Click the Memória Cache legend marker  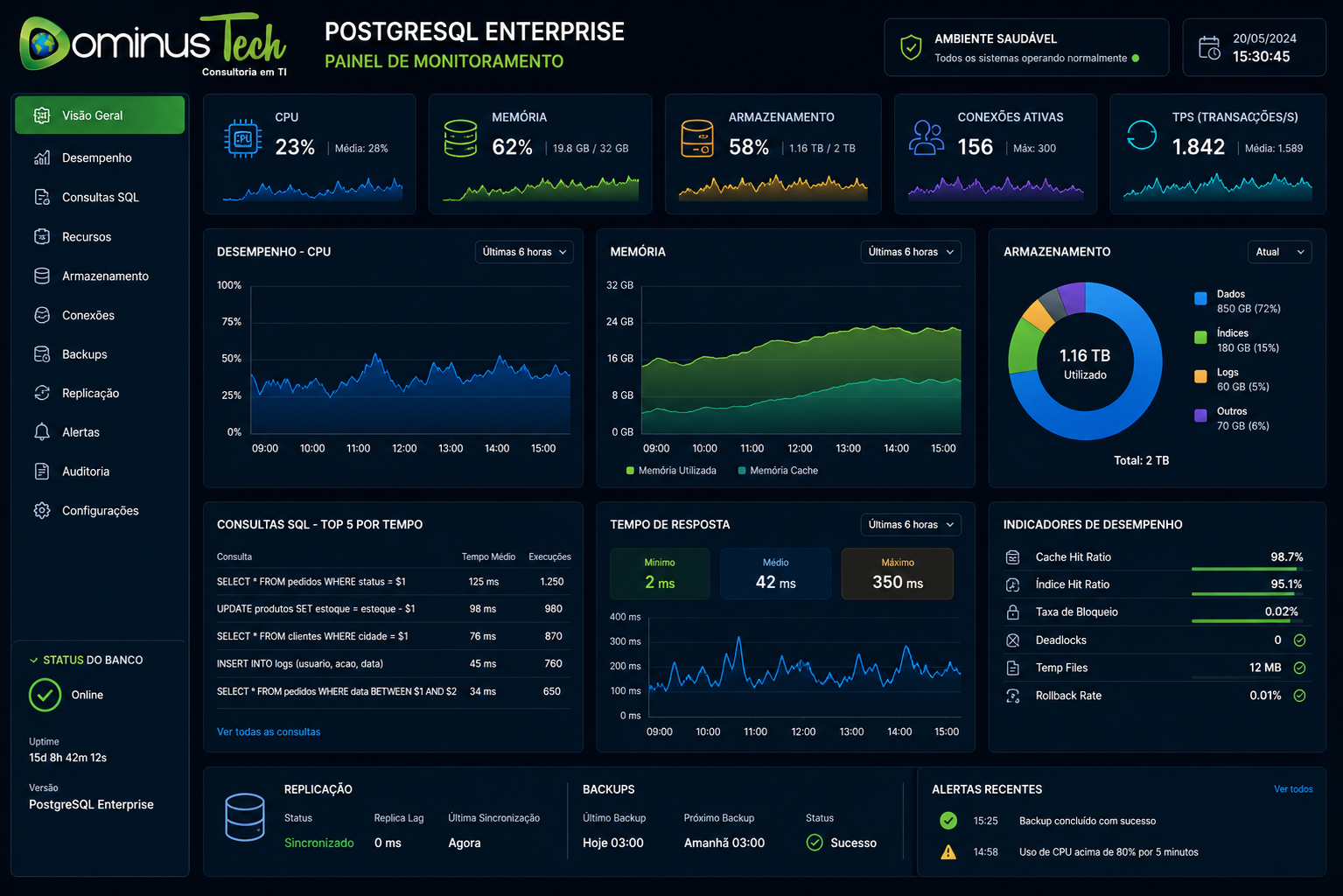742,471
